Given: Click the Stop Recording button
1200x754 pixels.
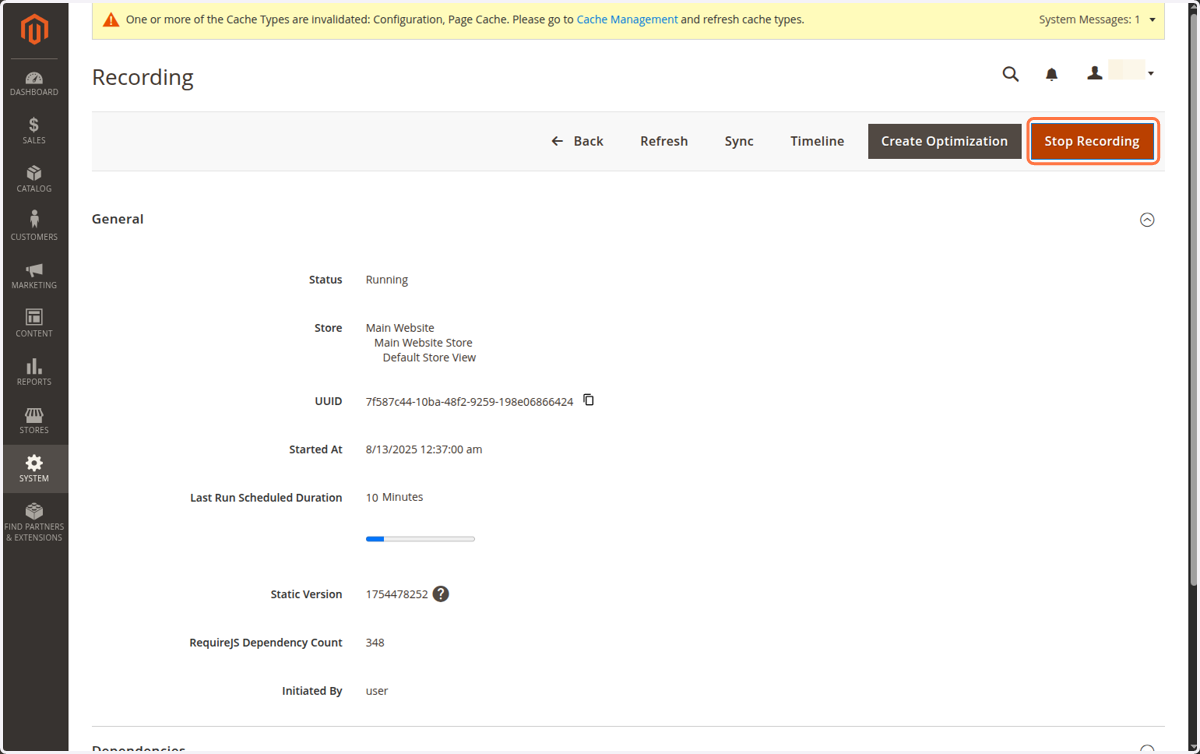Looking at the screenshot, I should [x=1092, y=141].
